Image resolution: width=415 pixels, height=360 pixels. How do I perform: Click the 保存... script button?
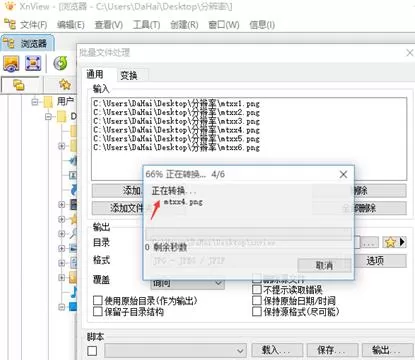coord(332,350)
